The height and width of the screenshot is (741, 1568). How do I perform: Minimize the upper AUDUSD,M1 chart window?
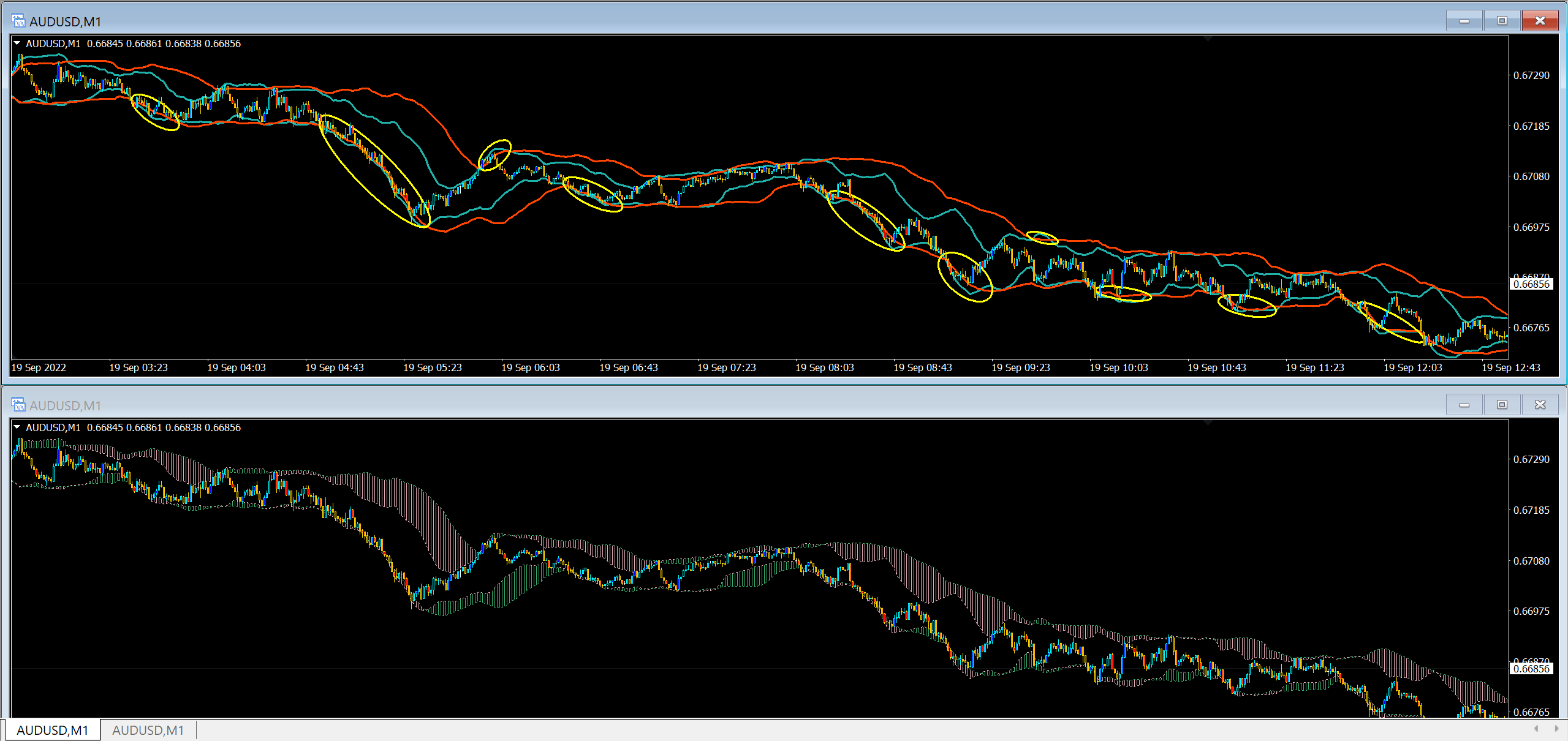[1464, 21]
